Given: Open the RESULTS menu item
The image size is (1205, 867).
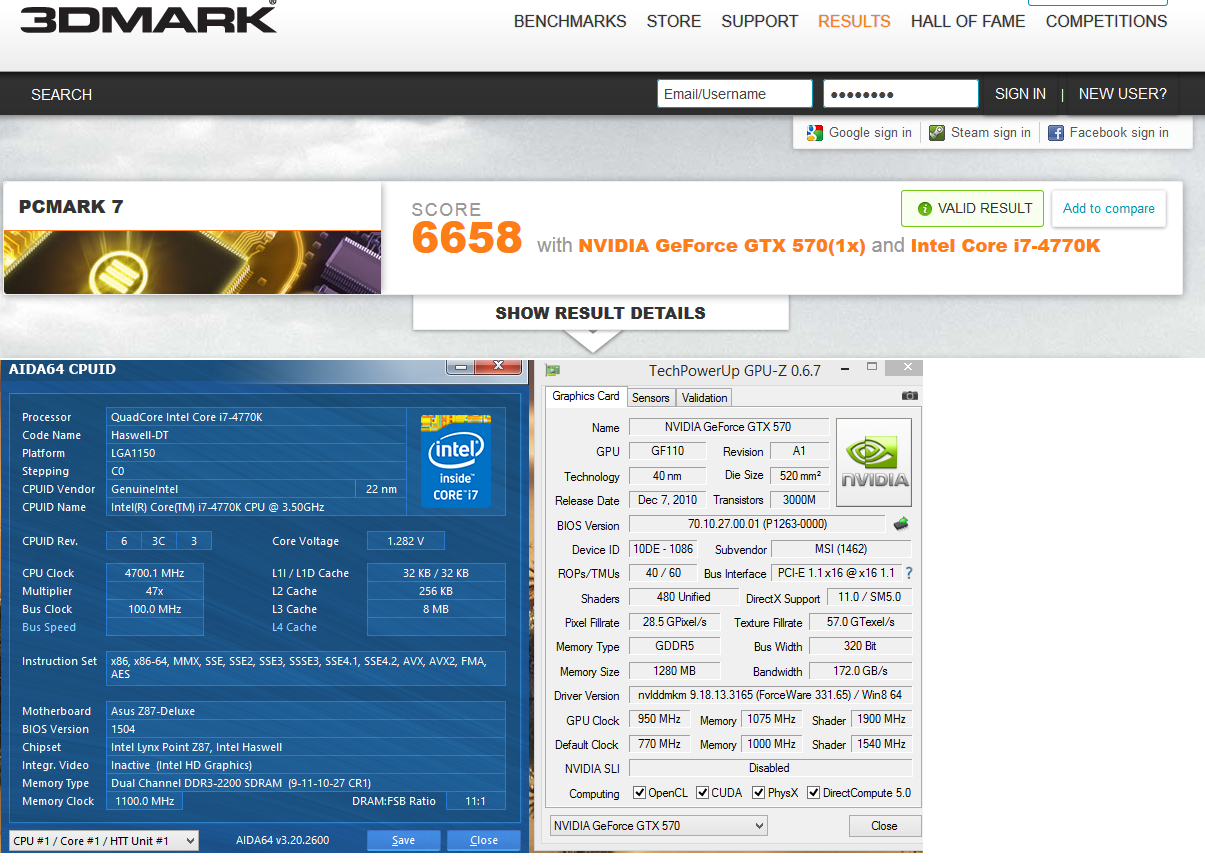Looking at the screenshot, I should tap(854, 21).
